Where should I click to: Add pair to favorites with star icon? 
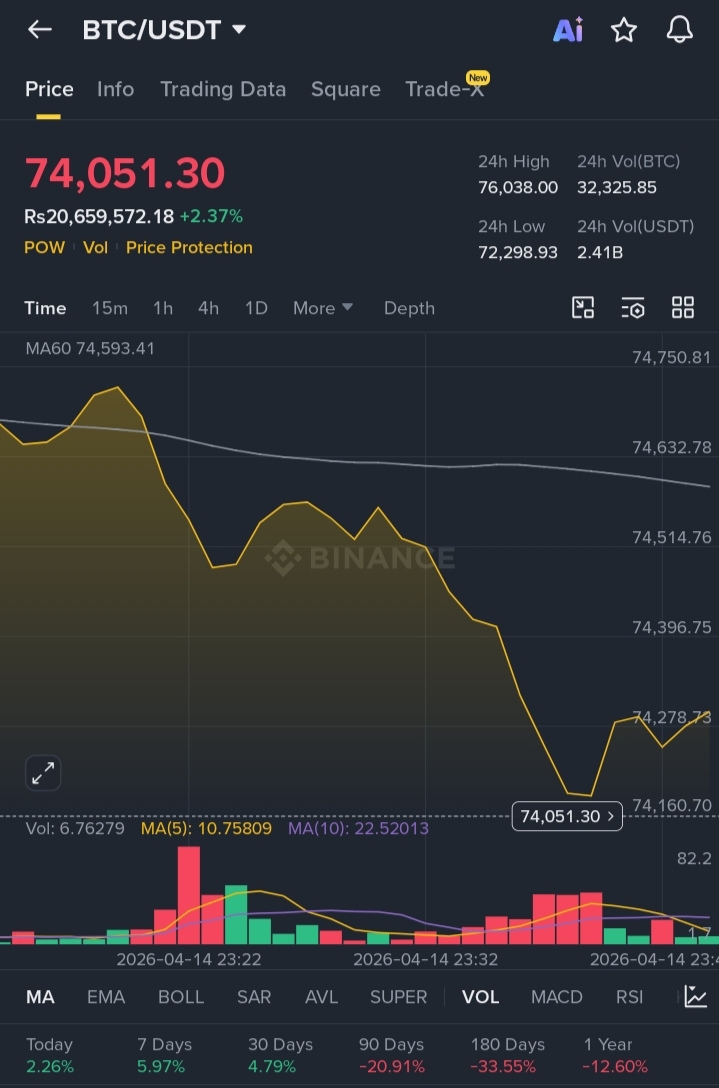(x=623, y=30)
